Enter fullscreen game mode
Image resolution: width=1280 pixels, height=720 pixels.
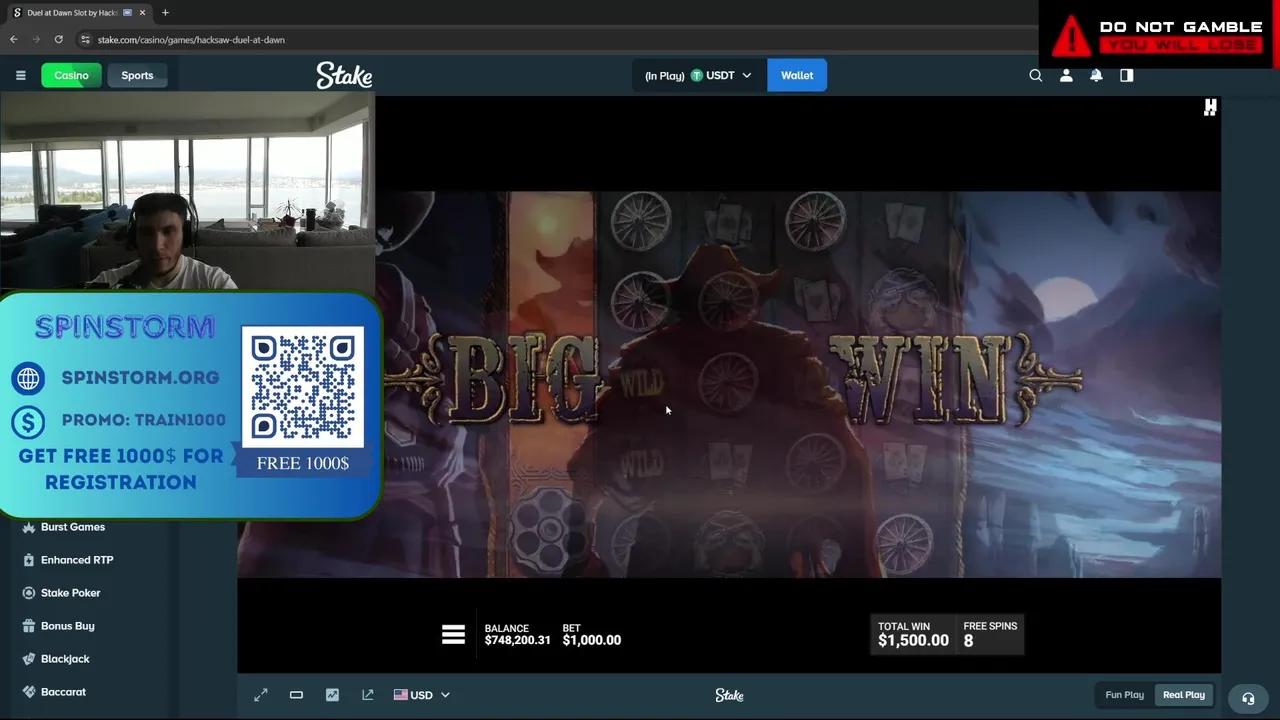point(261,695)
